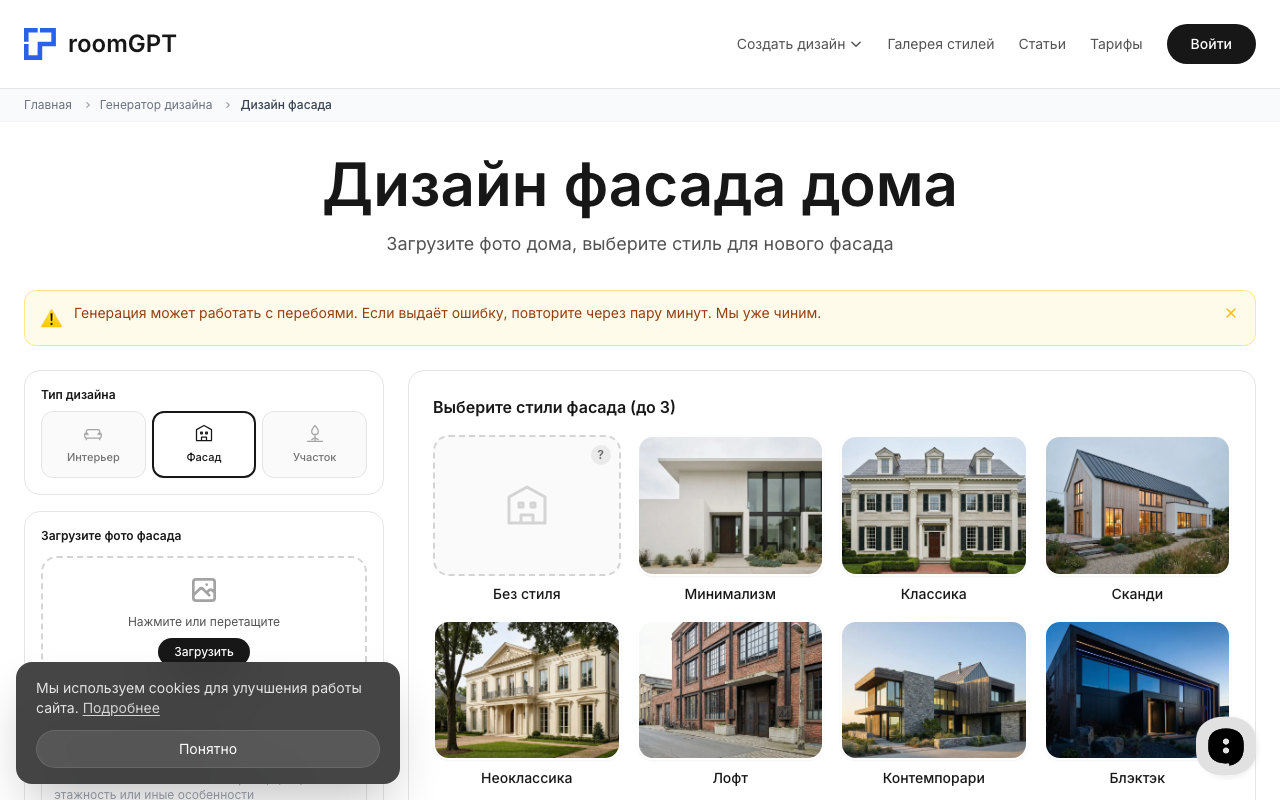The width and height of the screenshot is (1280, 800).
Task: Choose the Без стиля placeholder card
Action: pos(527,506)
